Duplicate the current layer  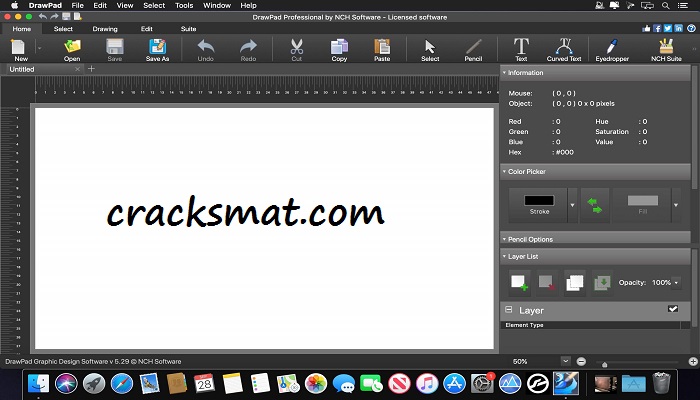click(575, 283)
